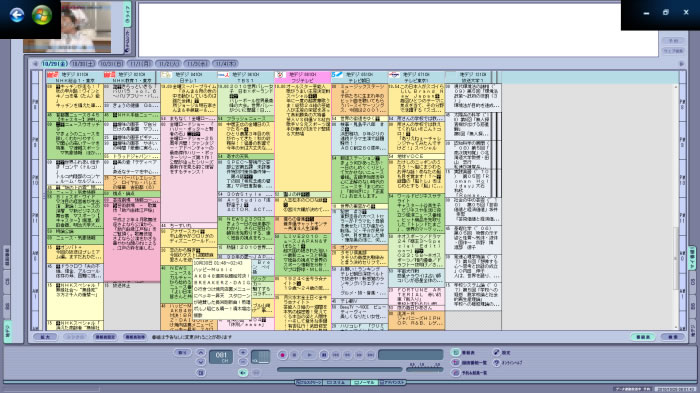
Task: Click the fast-forward playback button
Action: click(x=359, y=355)
